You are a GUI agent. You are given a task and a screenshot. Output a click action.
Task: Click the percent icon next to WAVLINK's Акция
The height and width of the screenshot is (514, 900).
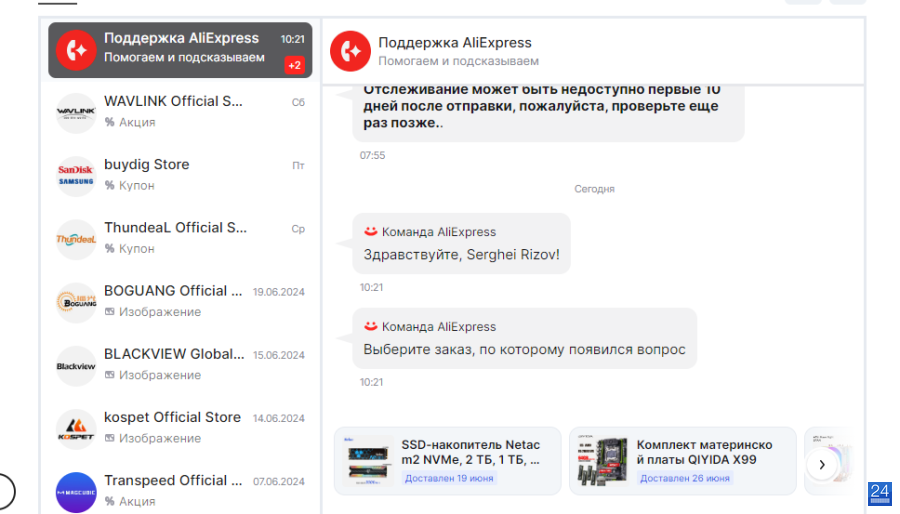[x=110, y=122]
